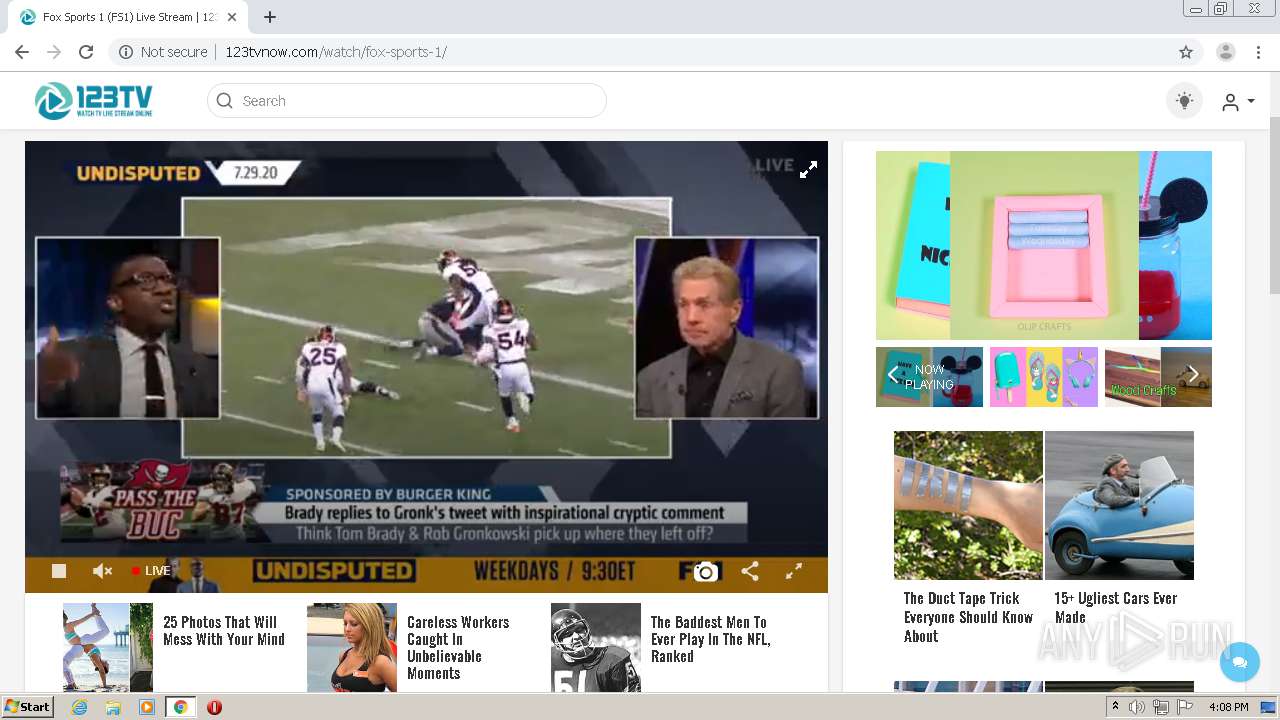Click the careless workers article thumbnail
The width and height of the screenshot is (1280, 720).
click(x=352, y=647)
